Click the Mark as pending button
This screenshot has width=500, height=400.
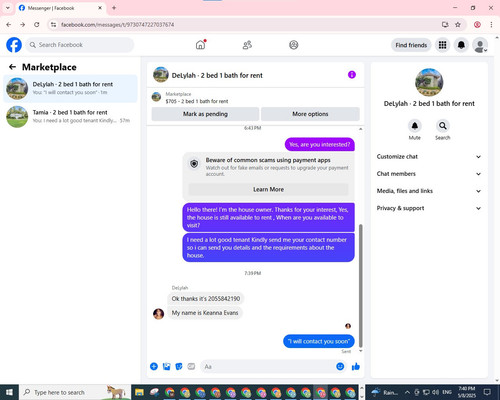click(x=205, y=114)
